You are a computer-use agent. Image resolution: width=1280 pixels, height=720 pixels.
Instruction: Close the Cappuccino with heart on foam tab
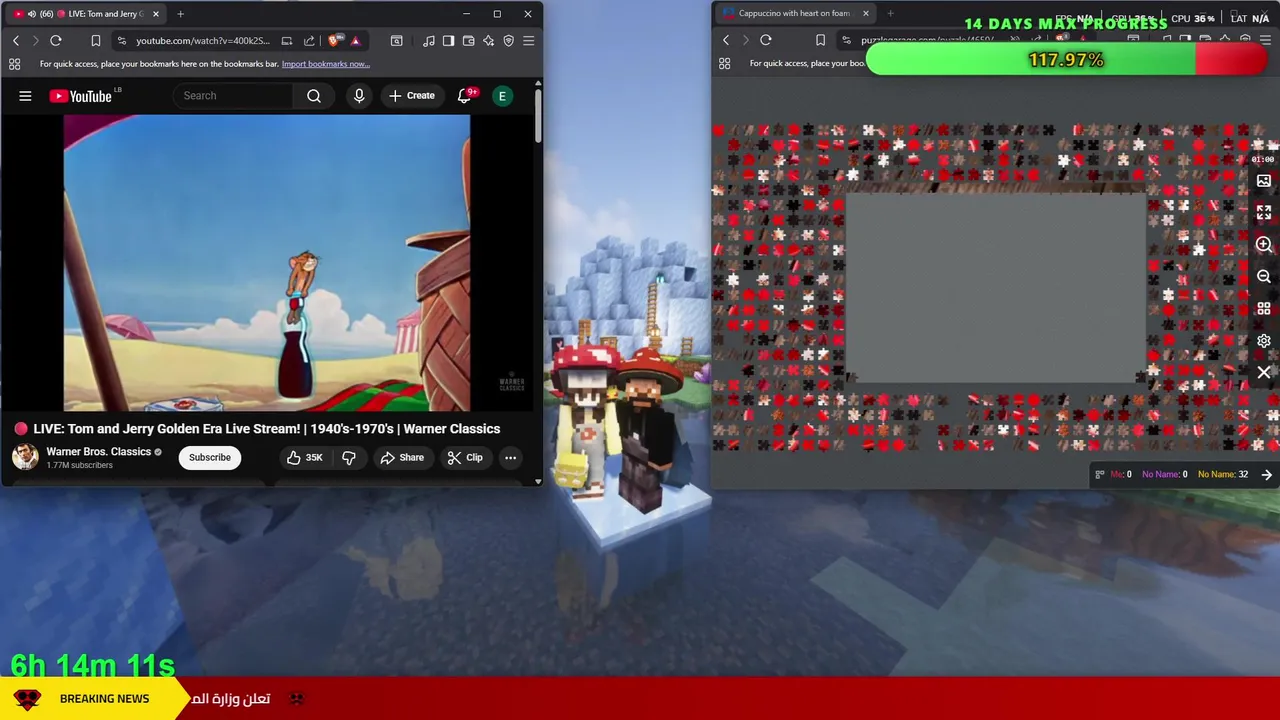click(x=866, y=14)
